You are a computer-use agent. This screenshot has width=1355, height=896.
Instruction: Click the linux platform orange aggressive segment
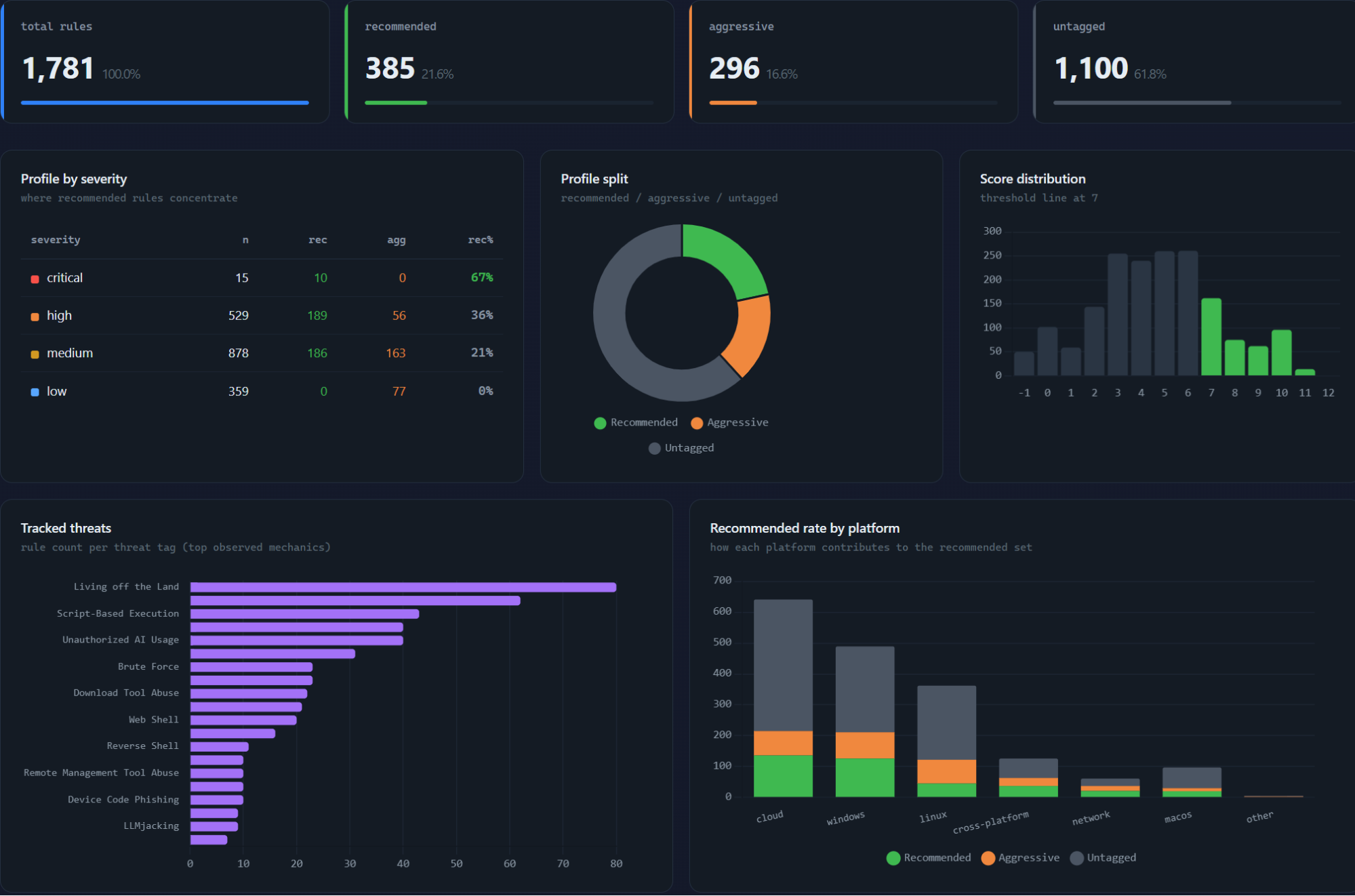point(947,772)
